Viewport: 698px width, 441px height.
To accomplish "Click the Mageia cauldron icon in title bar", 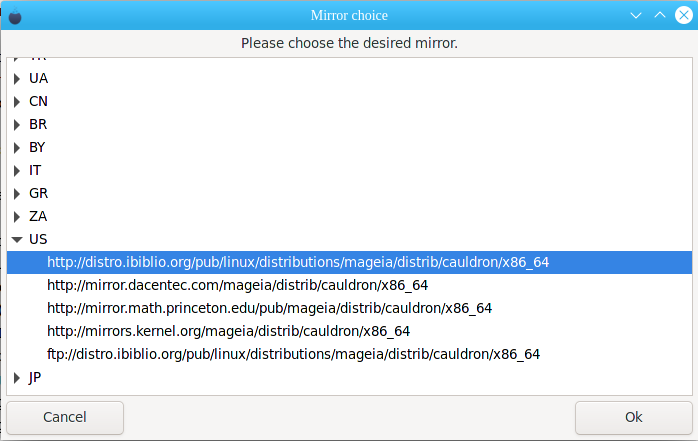I will pos(15,16).
